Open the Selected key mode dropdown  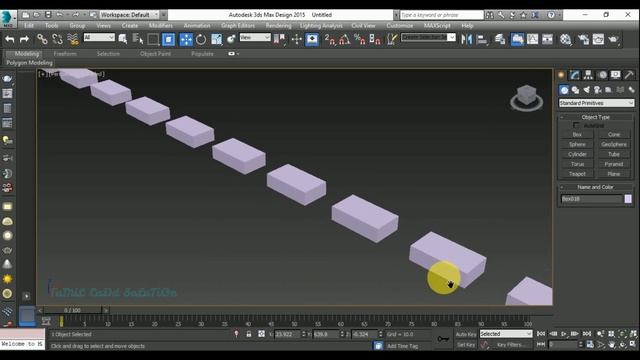coord(506,334)
